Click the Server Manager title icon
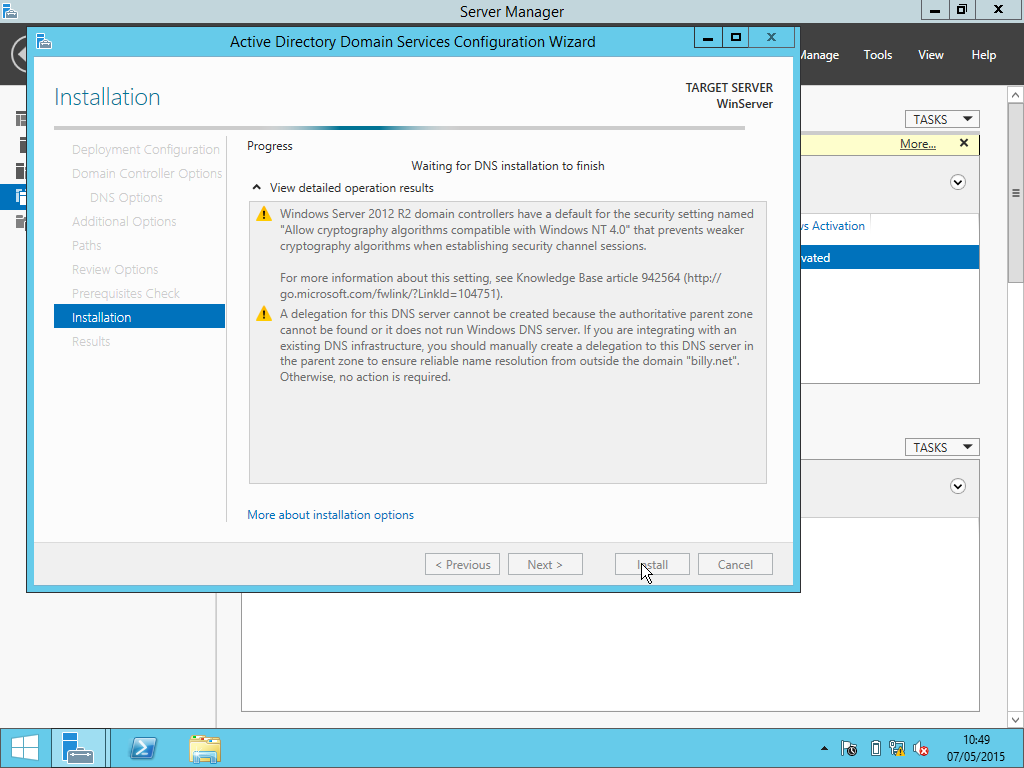 click(9, 10)
